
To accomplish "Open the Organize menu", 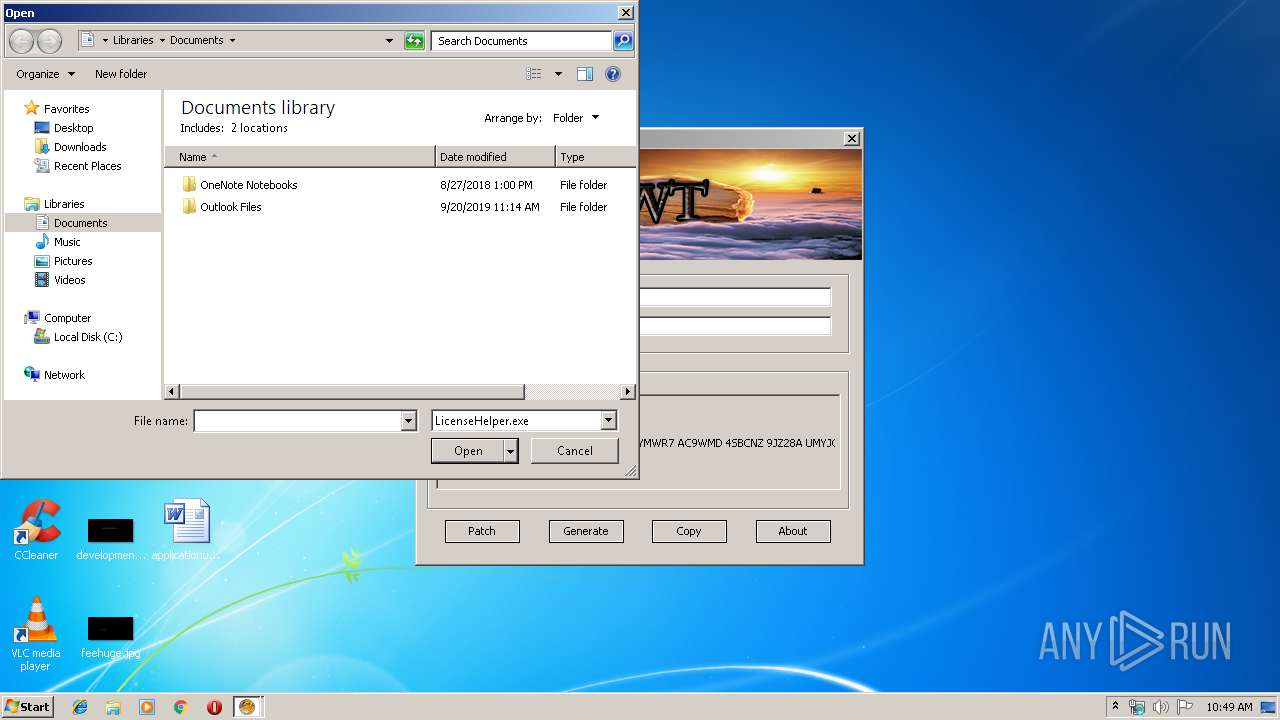I will pos(45,74).
